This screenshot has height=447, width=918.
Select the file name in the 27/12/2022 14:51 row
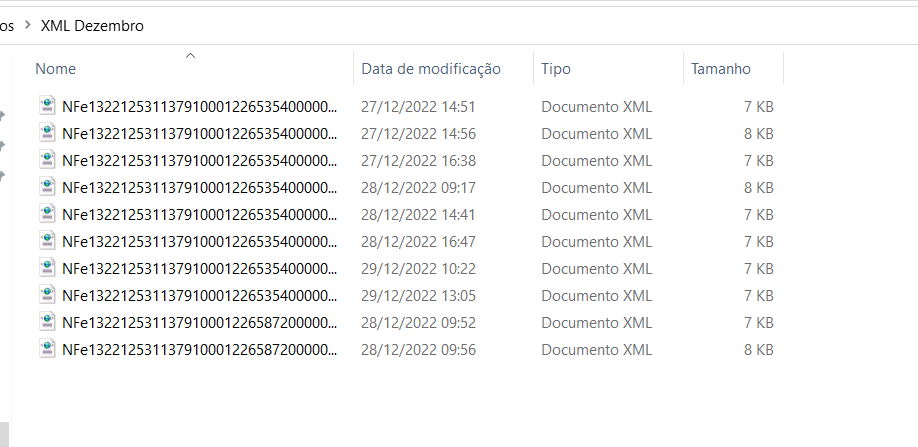click(200, 106)
